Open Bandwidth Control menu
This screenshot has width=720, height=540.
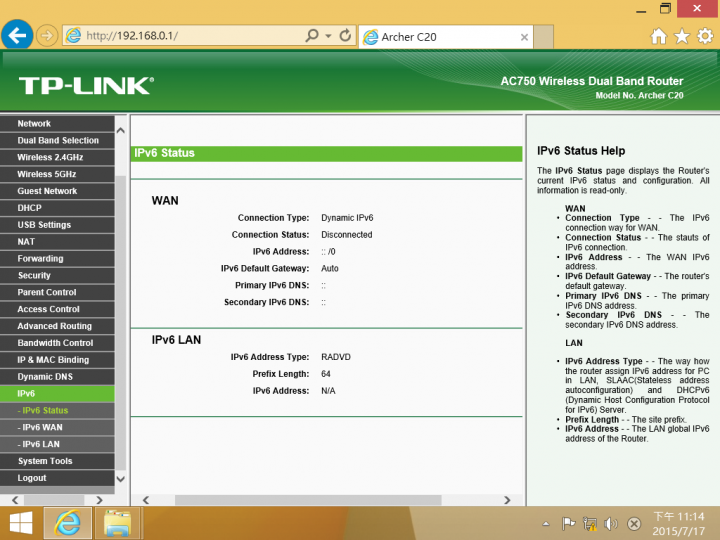(57, 343)
